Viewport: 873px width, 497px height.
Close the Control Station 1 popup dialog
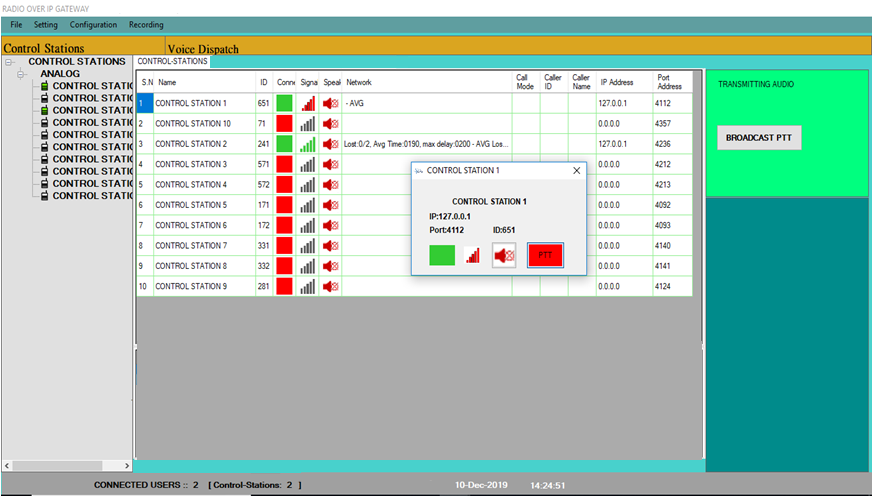click(576, 171)
